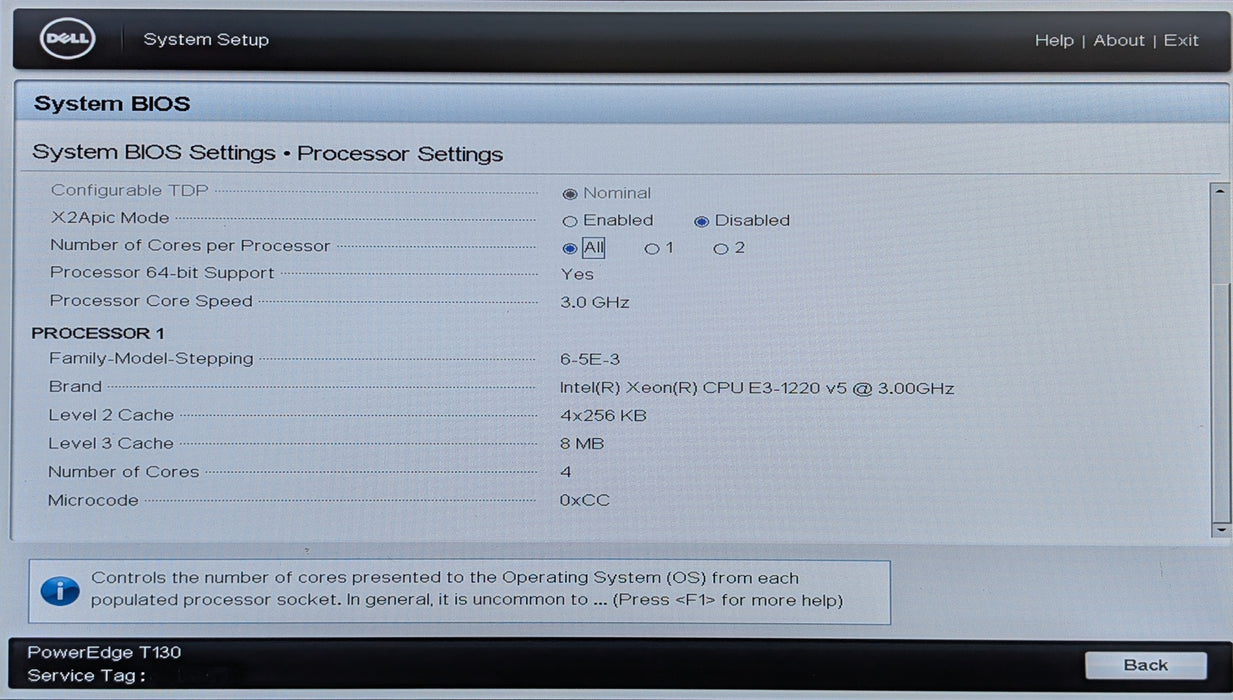
Task: Click Processor 64-bit Support label
Action: click(162, 273)
